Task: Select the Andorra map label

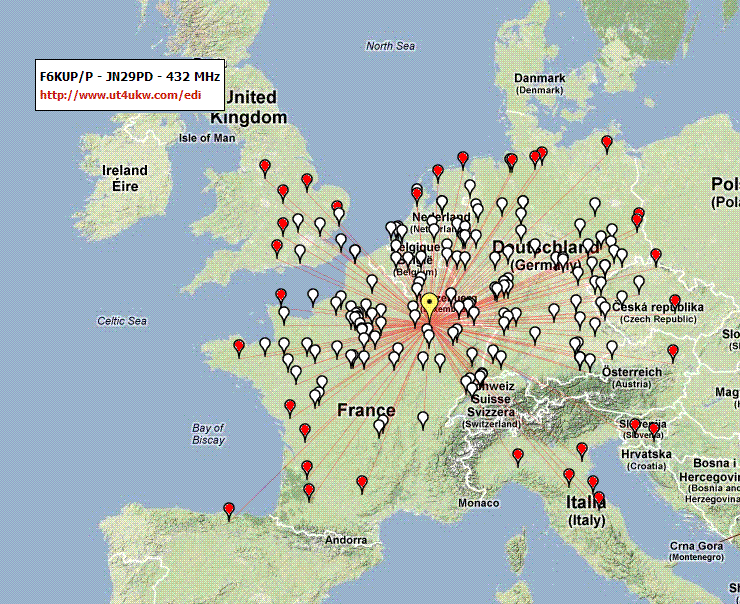Action: 346,539
